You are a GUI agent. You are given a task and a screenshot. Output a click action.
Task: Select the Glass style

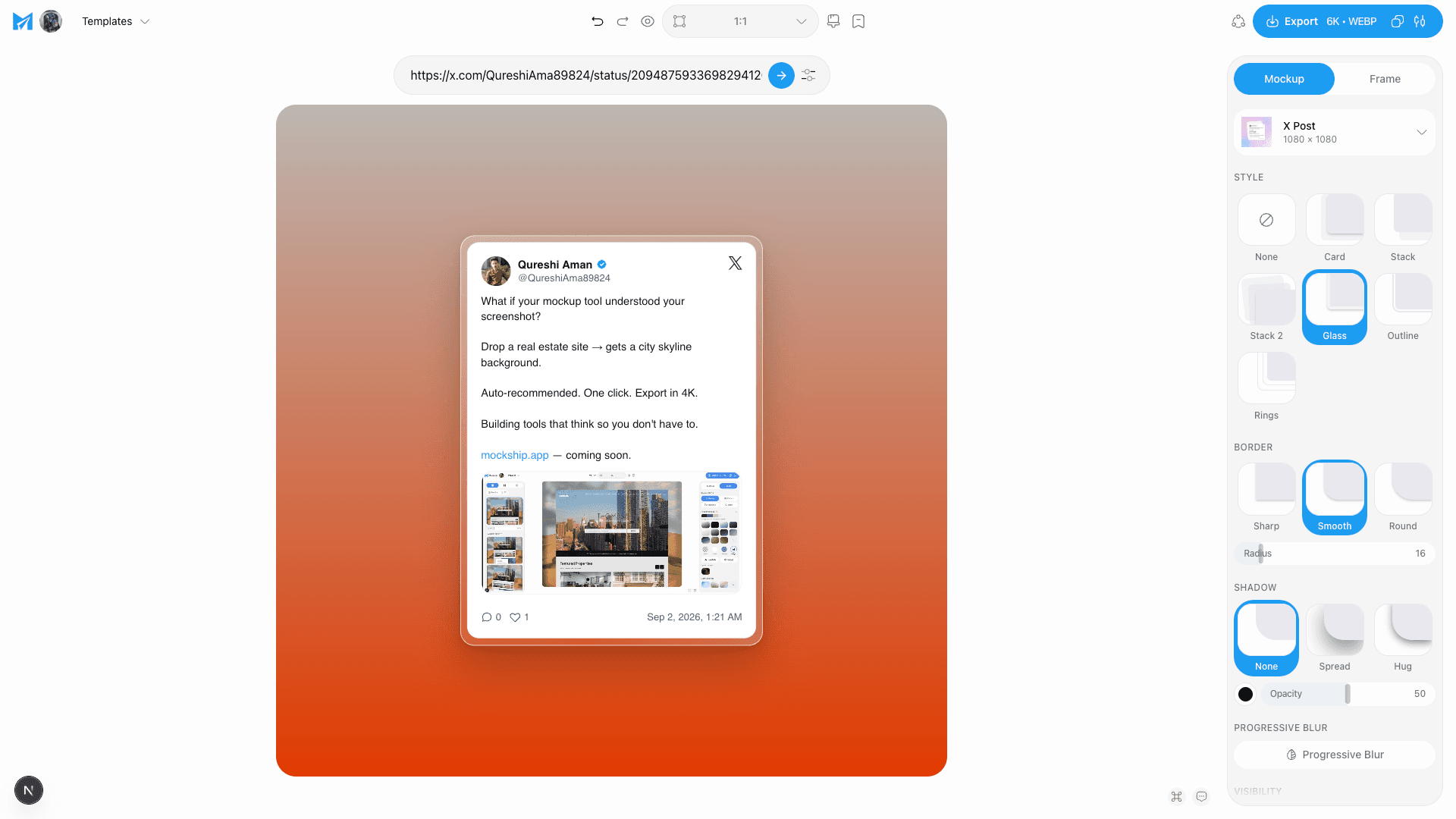[1335, 307]
